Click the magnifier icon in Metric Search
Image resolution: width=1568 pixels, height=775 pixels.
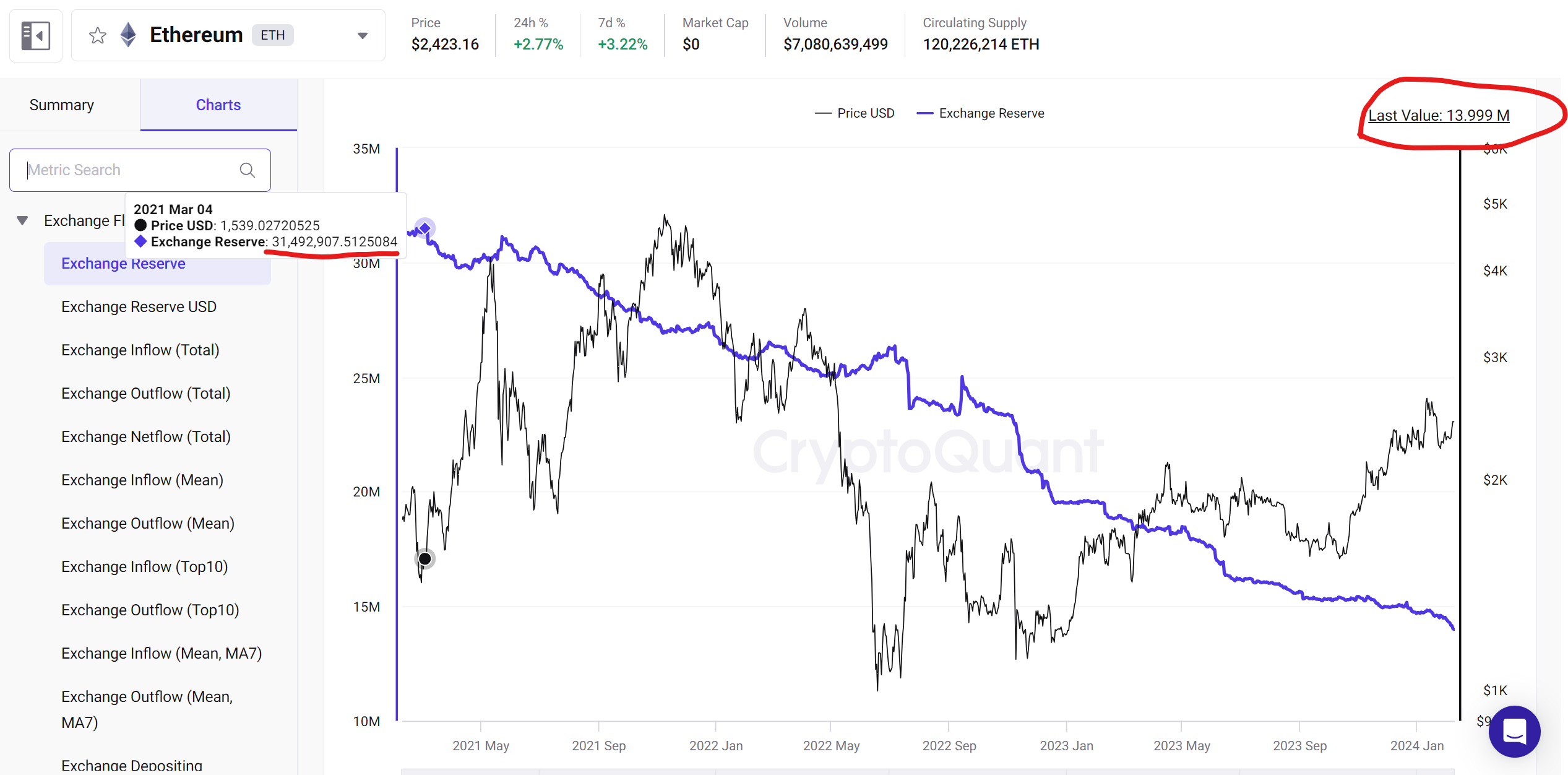click(x=248, y=170)
